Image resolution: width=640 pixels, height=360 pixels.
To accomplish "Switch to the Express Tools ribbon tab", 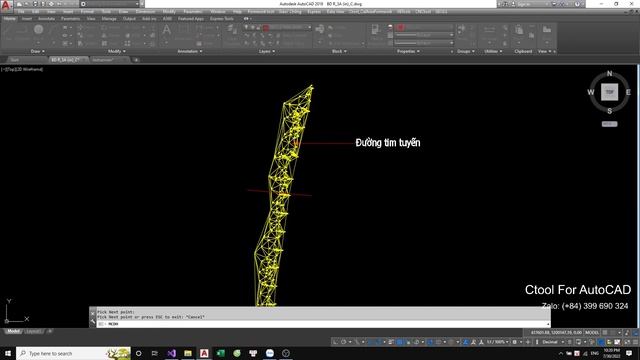I will pos(222,18).
